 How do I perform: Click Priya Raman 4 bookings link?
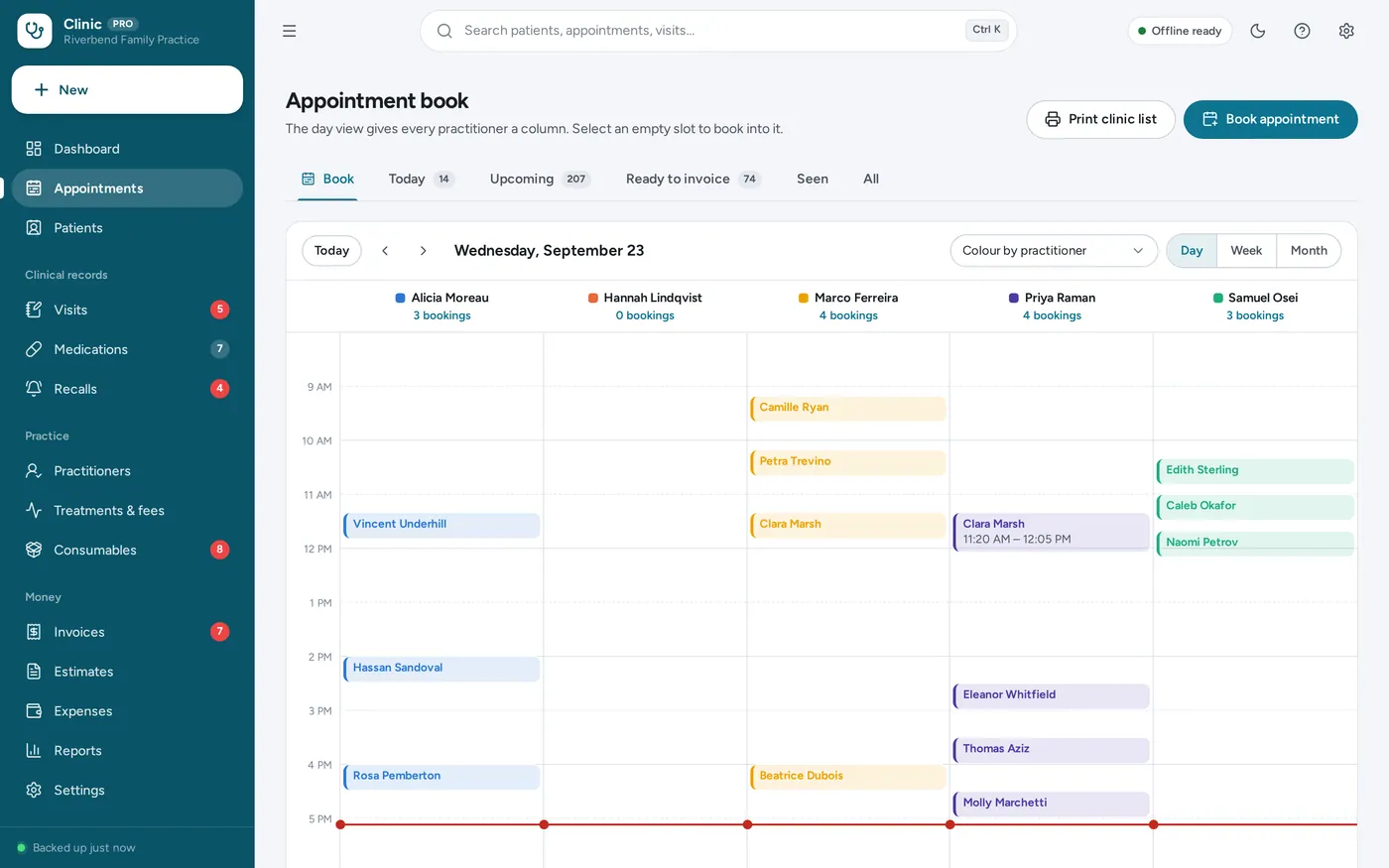(1052, 315)
